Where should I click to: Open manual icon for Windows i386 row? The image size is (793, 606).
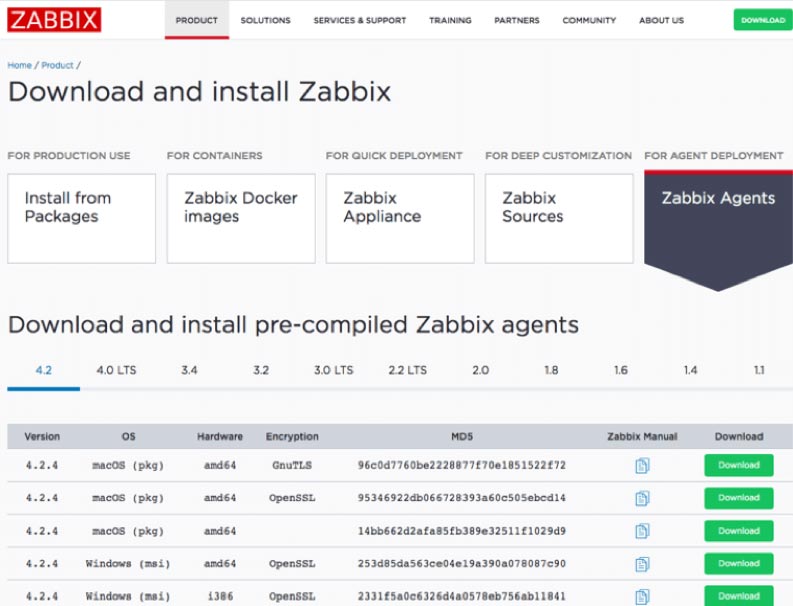[642, 597]
